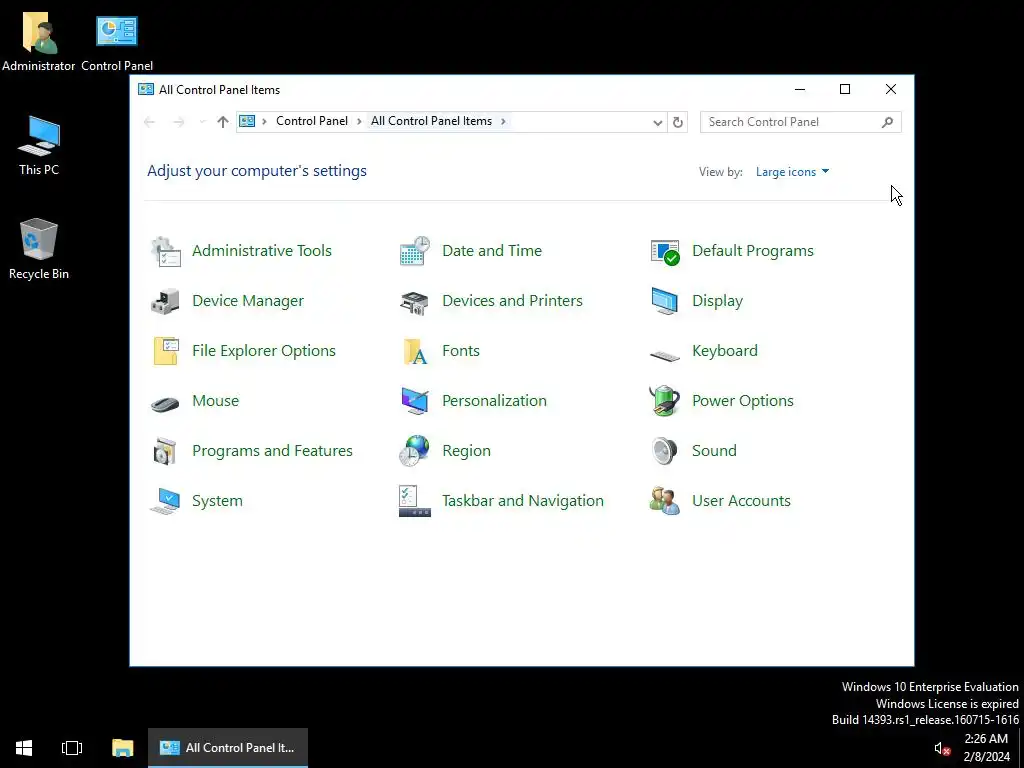Image resolution: width=1024 pixels, height=768 pixels.
Task: Click the Default Programs link text
Action: 753,251
